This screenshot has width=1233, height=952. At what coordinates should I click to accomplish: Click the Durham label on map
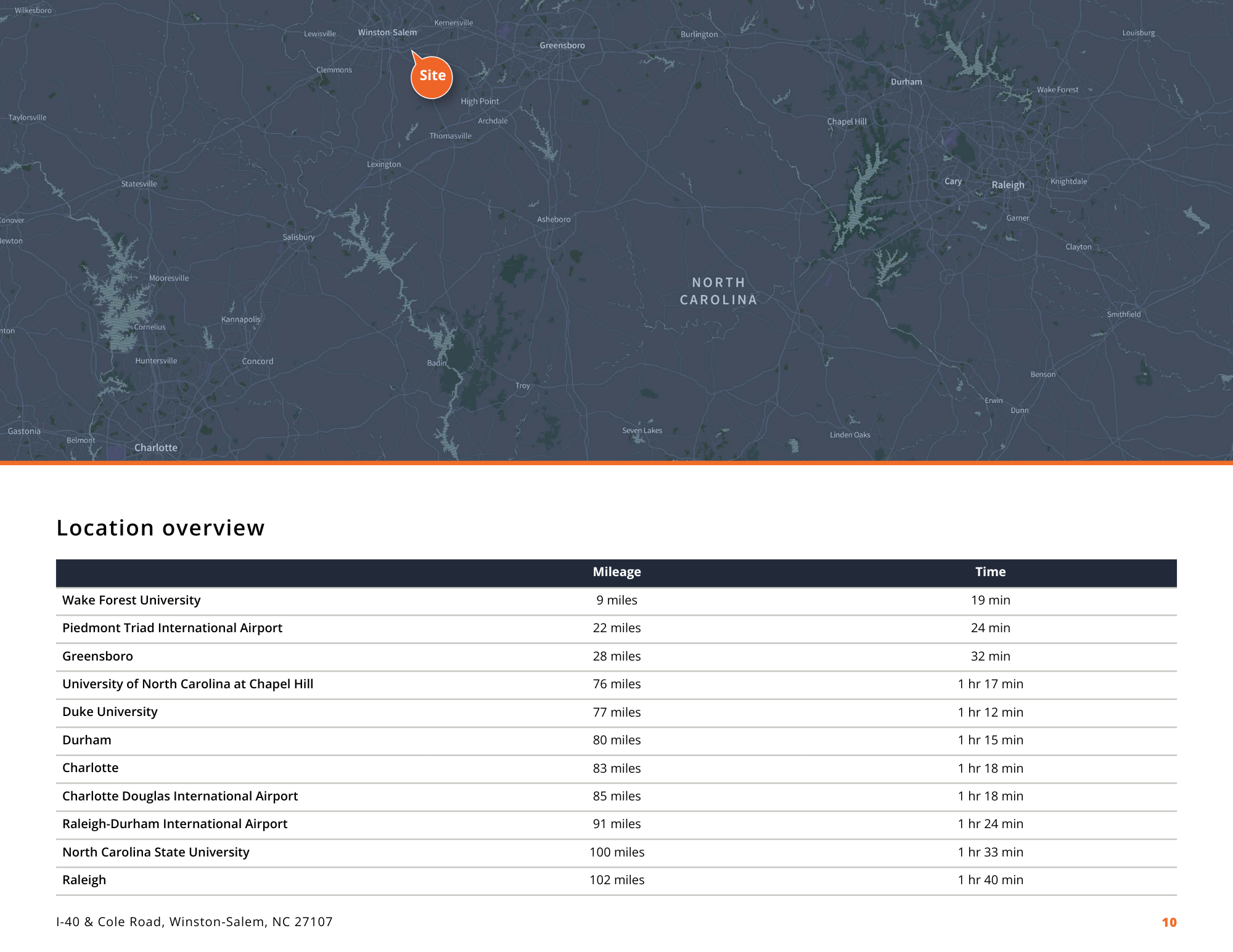coord(906,82)
